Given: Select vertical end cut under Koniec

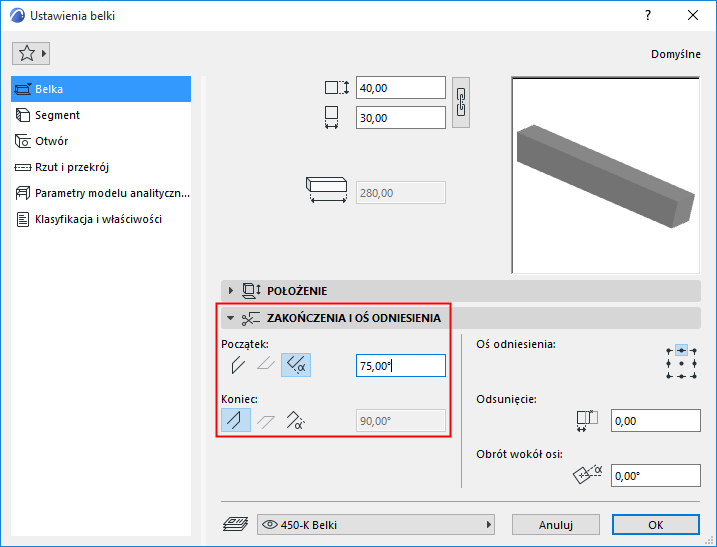Looking at the screenshot, I should click(236, 420).
